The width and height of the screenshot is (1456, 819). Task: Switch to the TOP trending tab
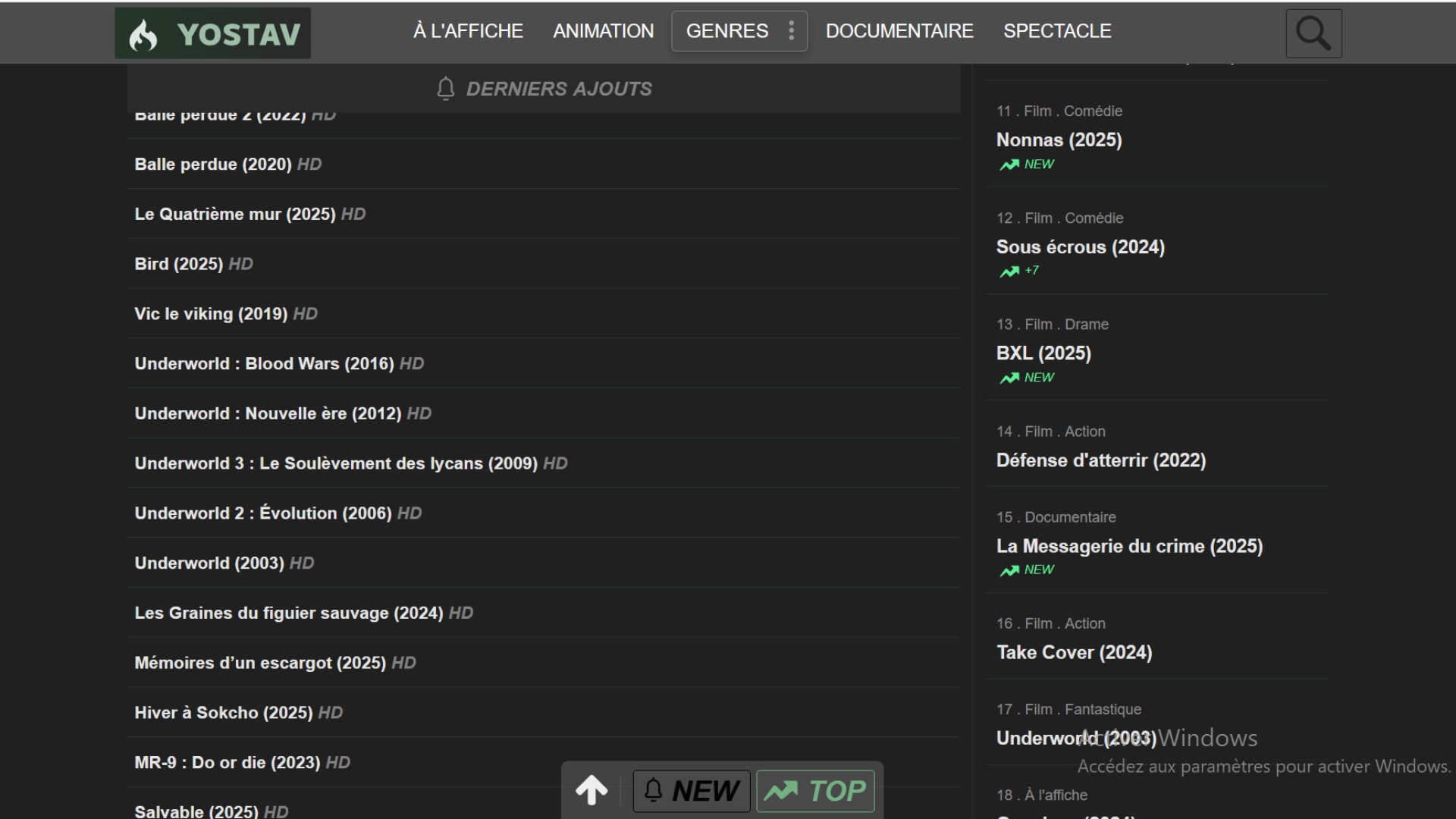point(815,791)
